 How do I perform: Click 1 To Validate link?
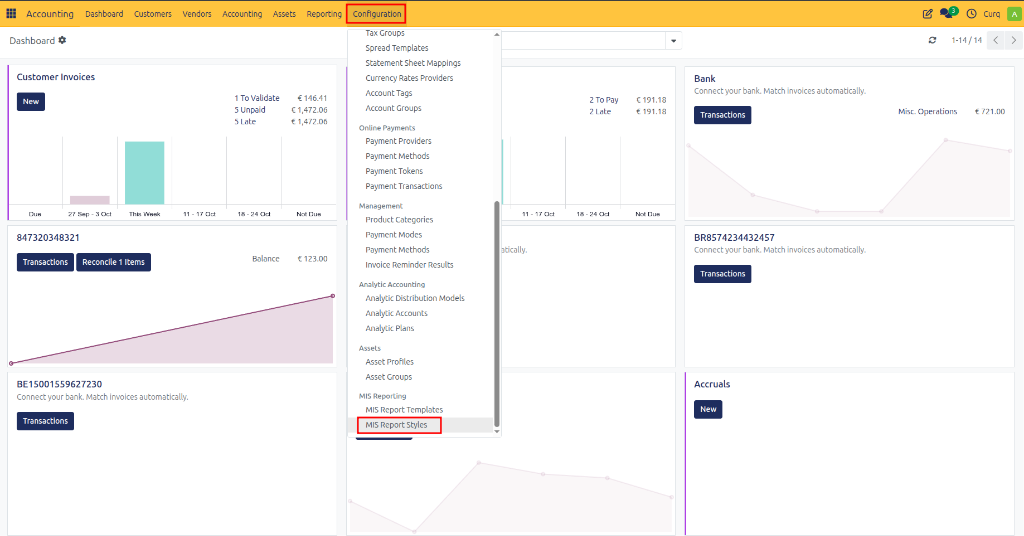tap(257, 98)
